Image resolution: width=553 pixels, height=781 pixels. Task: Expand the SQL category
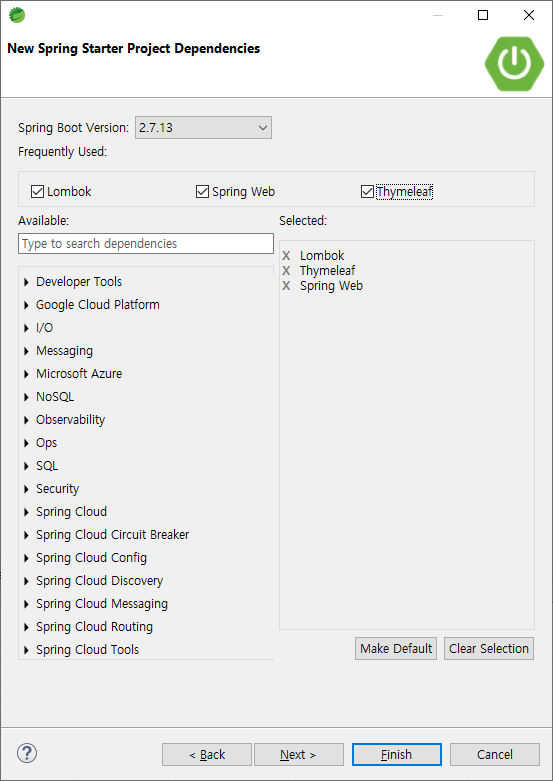pyautogui.click(x=26, y=466)
